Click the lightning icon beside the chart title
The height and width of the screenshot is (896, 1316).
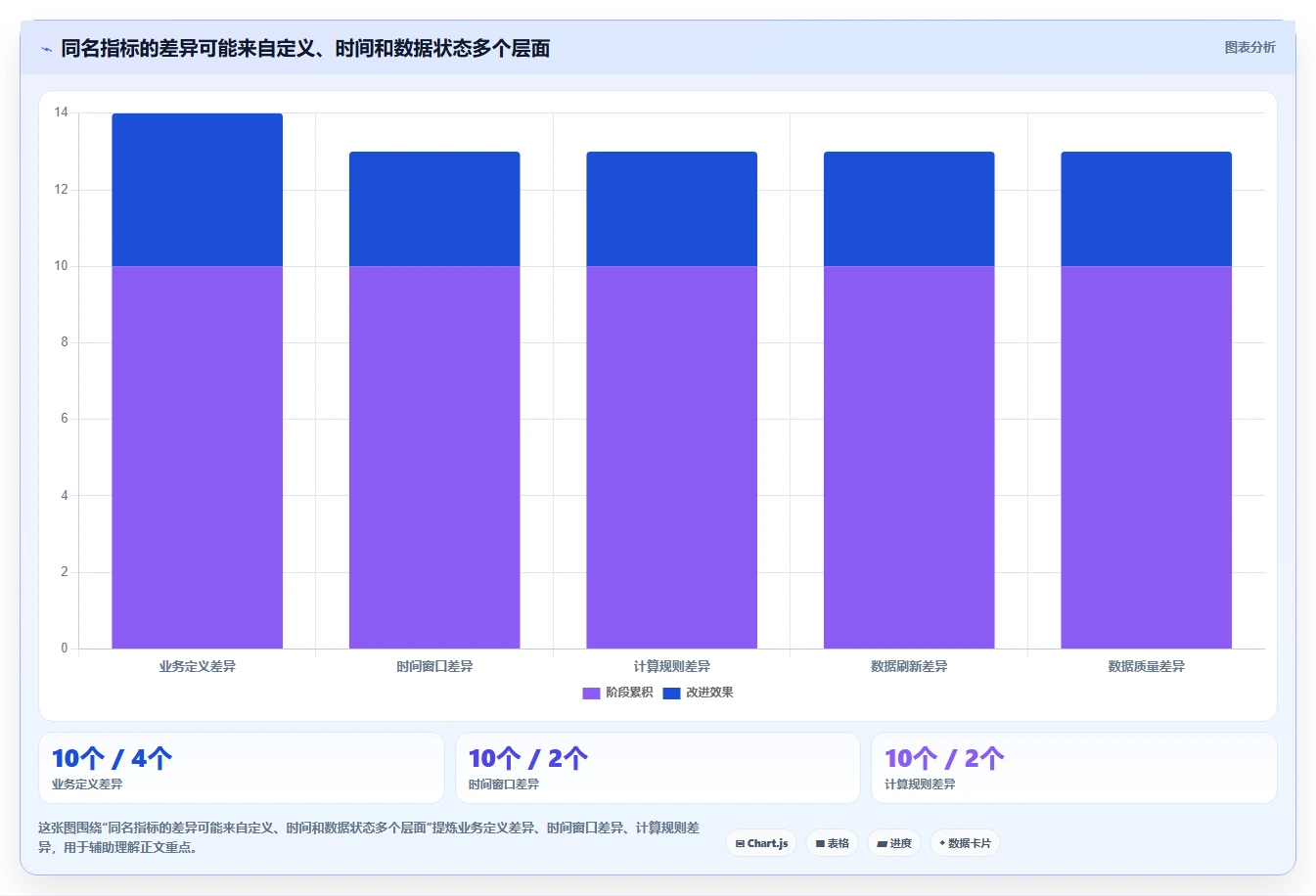(46, 49)
